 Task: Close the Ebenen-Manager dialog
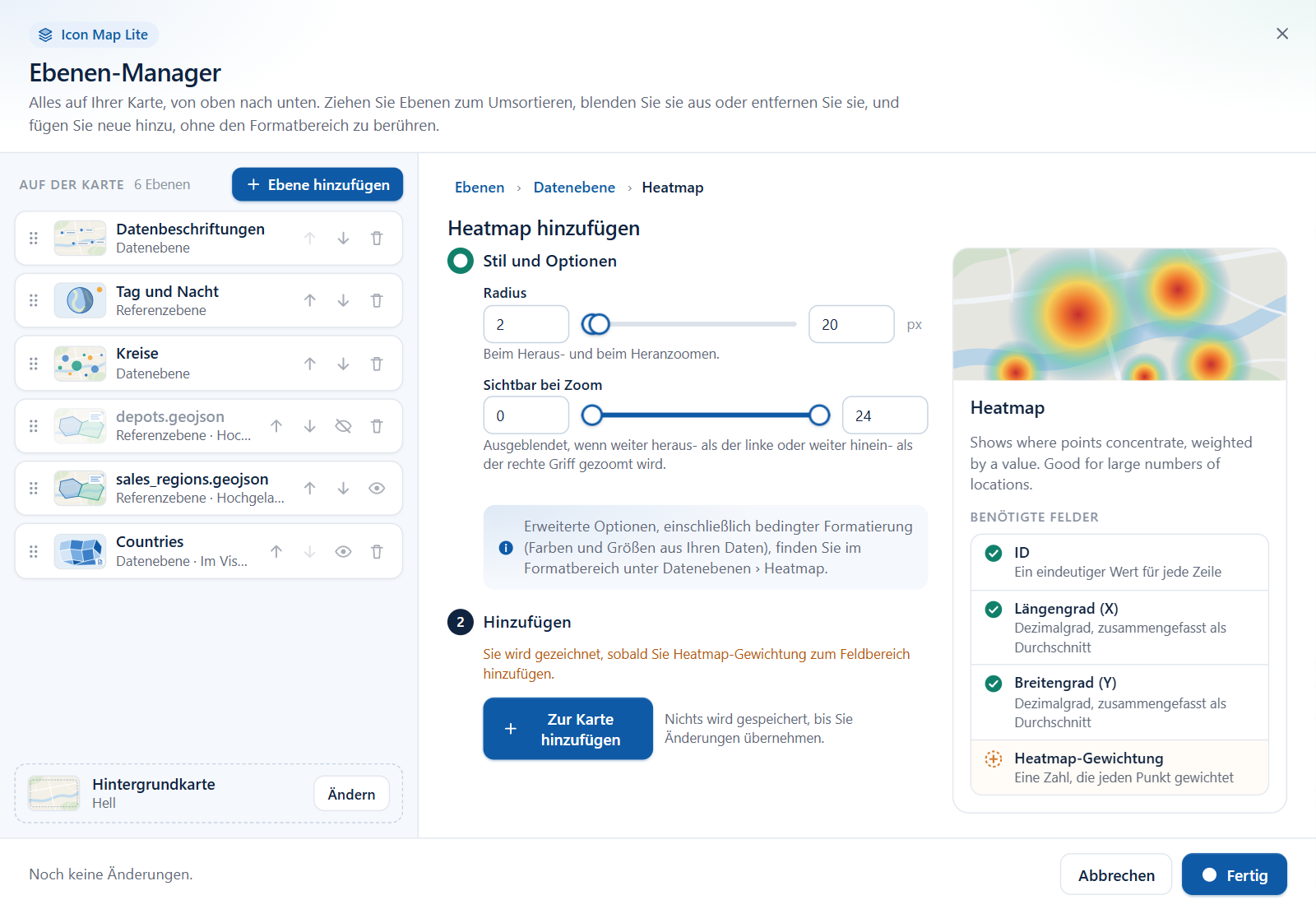(1282, 34)
